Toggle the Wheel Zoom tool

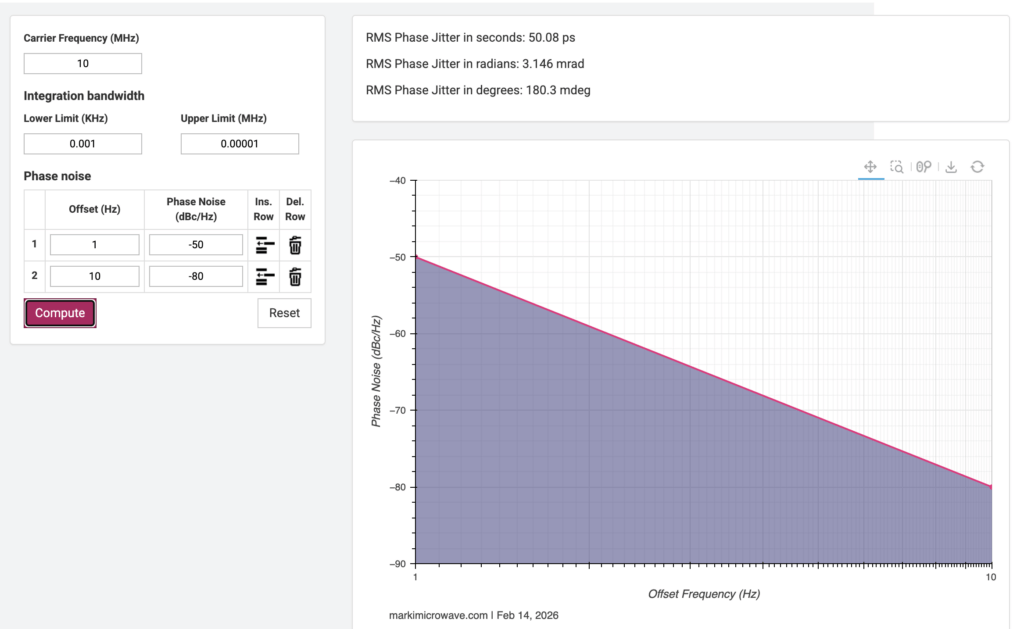(924, 167)
